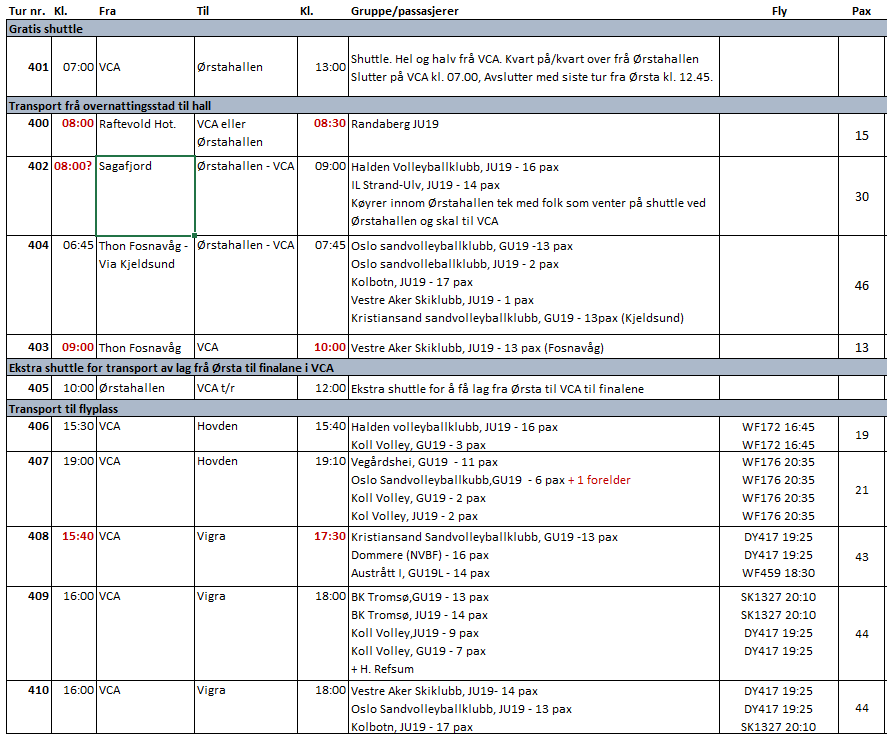Select the 'Raftevold Hot.' departure cell
The width and height of the screenshot is (887, 735).
click(137, 125)
